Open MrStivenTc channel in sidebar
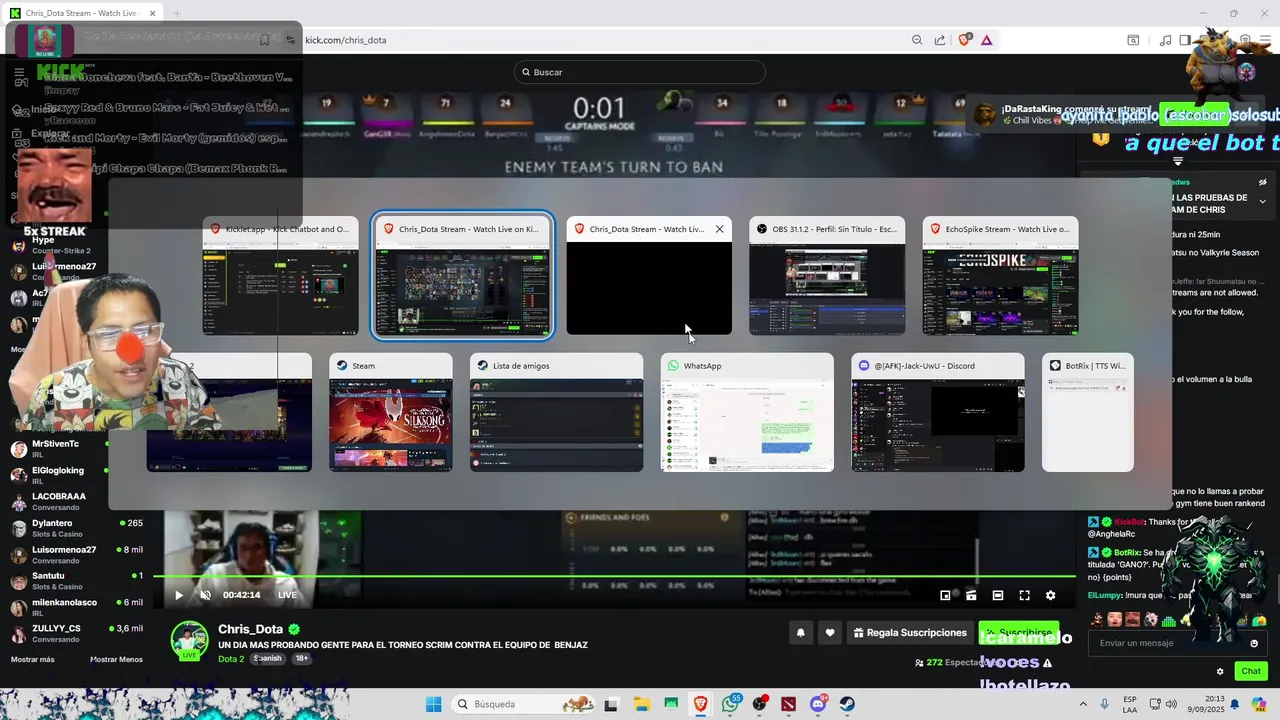The image size is (1280, 720). coord(76,449)
